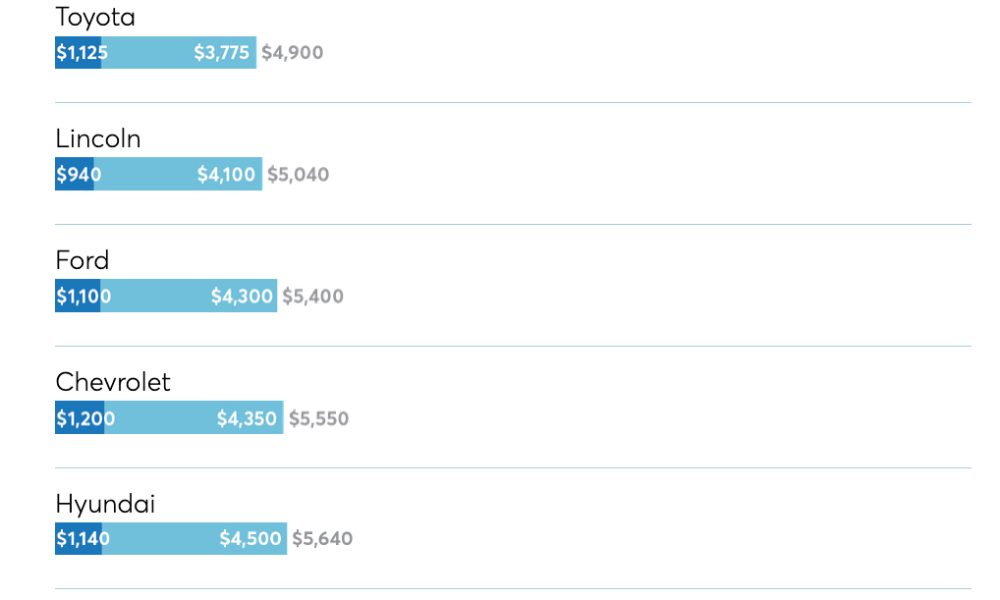Select Hyundai's light blue $4,500 bar segment
Screen dimensions: 1000x600
click(x=195, y=539)
